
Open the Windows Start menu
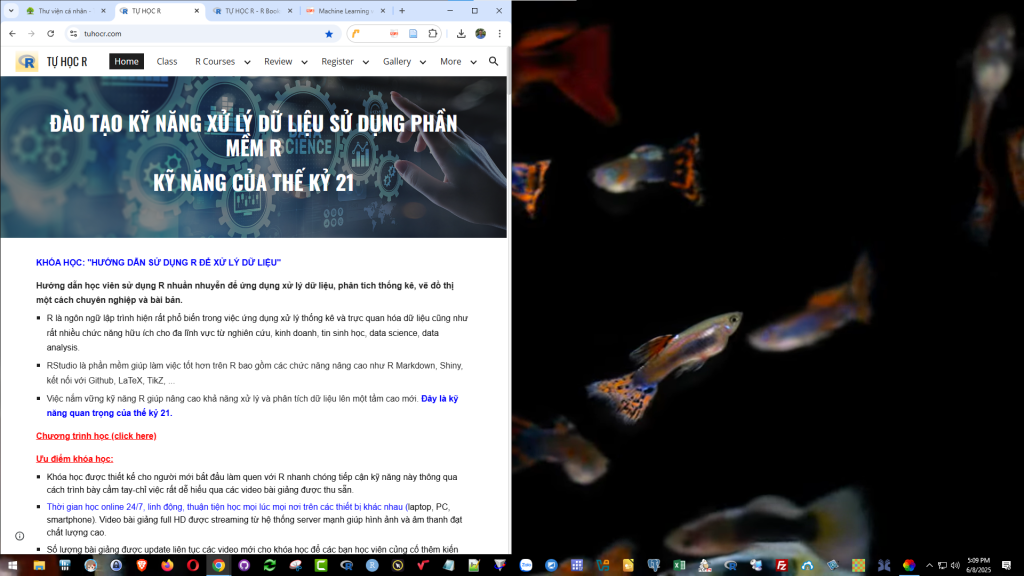point(12,566)
